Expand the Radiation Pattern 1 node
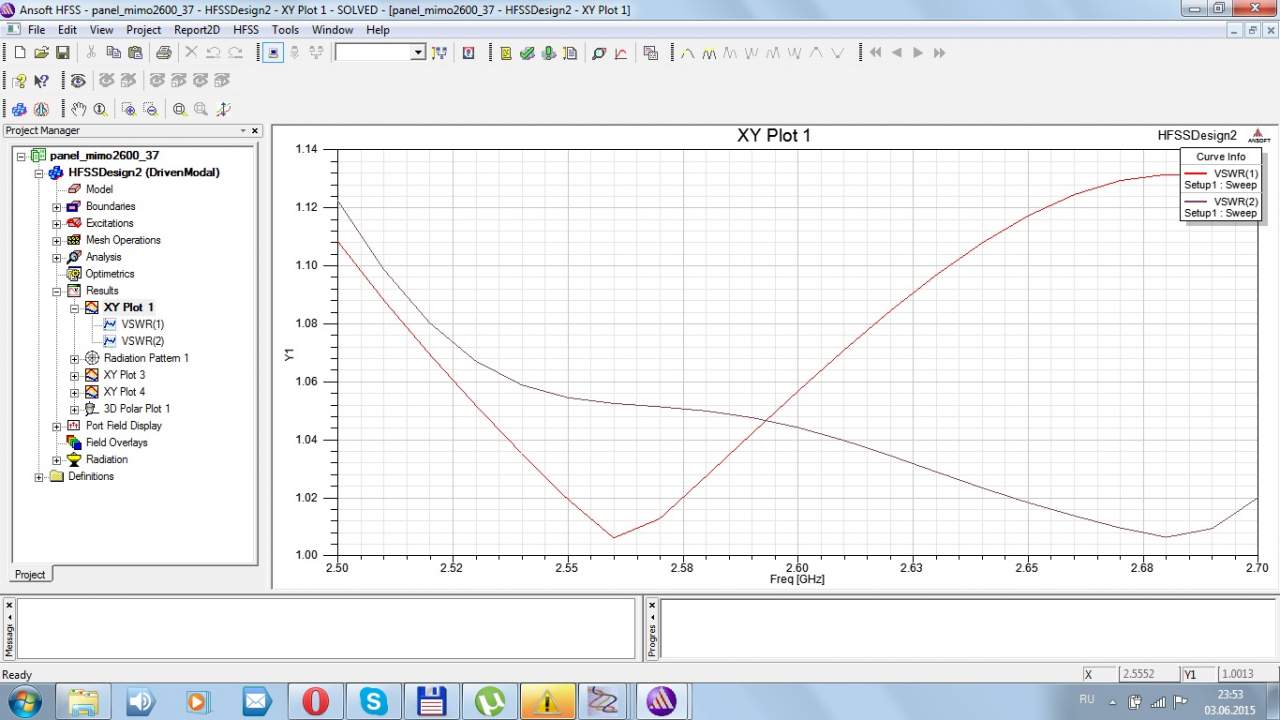The image size is (1280, 720). point(75,358)
